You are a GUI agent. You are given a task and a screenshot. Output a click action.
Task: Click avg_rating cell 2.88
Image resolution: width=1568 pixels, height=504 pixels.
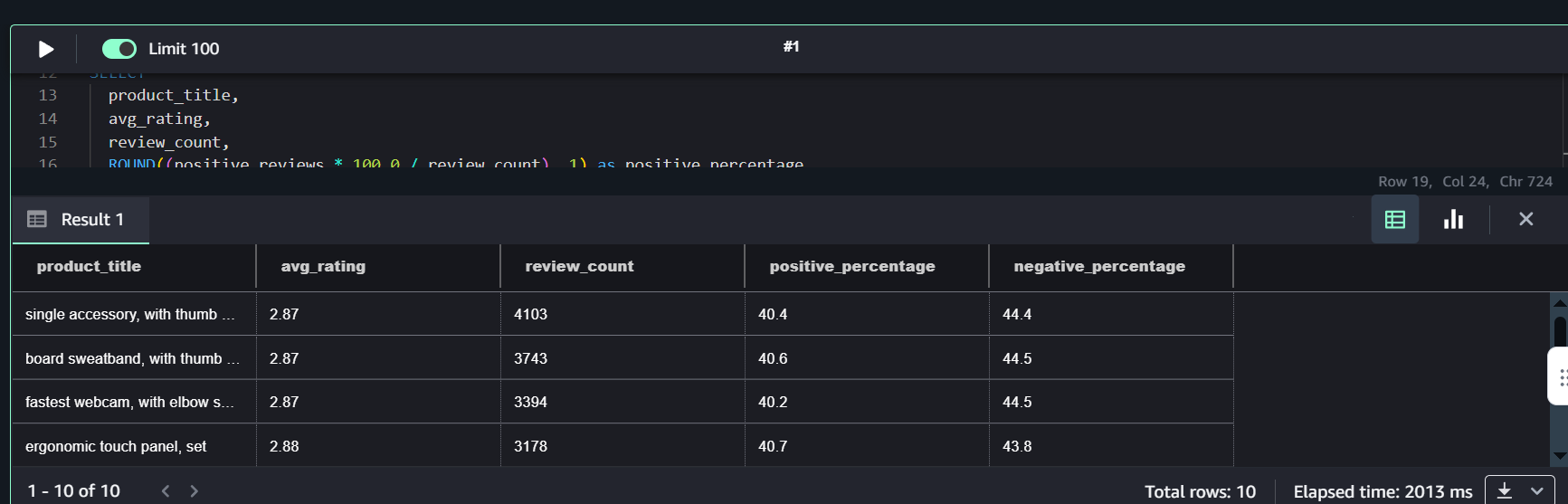click(378, 446)
